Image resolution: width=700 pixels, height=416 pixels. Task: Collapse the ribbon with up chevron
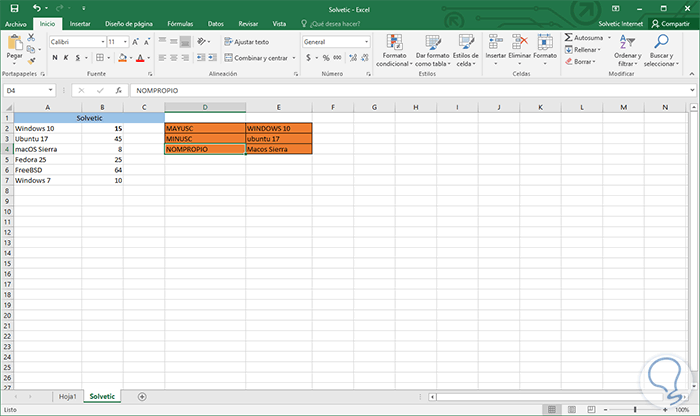pyautogui.click(x=692, y=74)
